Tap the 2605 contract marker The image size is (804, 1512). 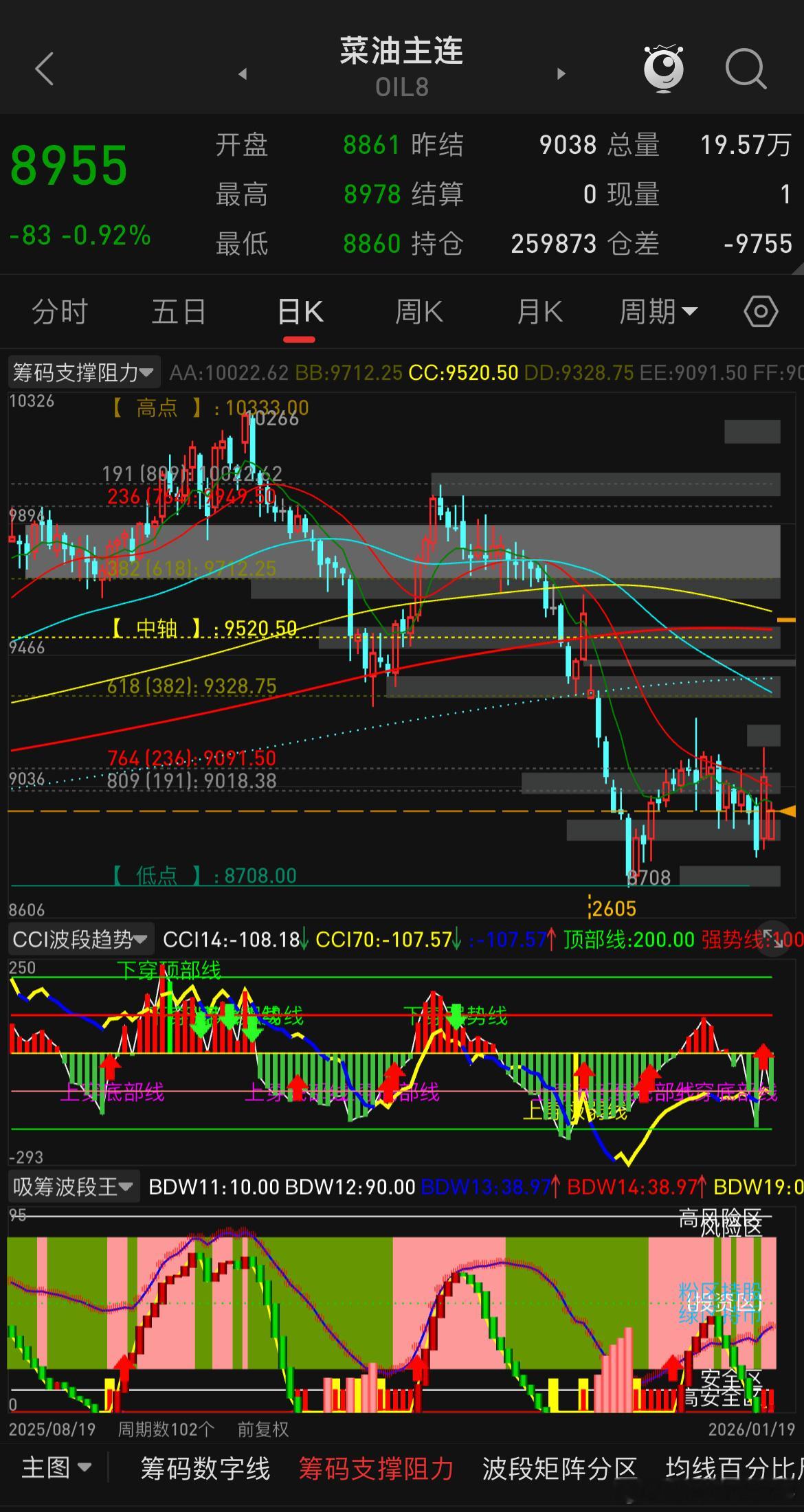pos(612,908)
